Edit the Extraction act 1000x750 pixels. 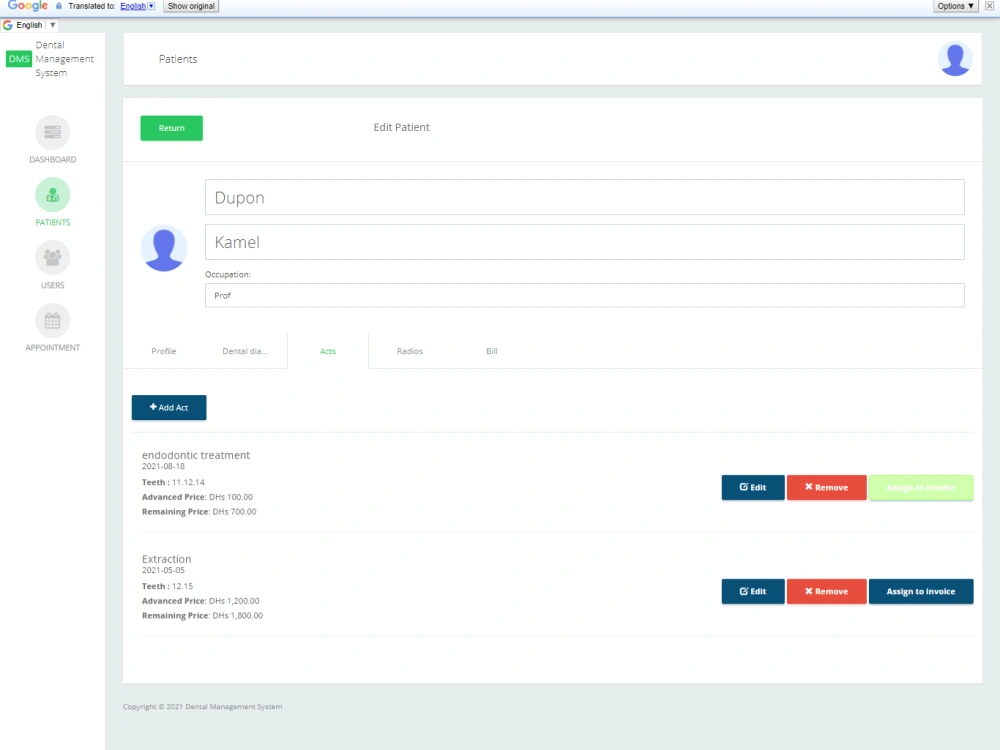point(753,591)
